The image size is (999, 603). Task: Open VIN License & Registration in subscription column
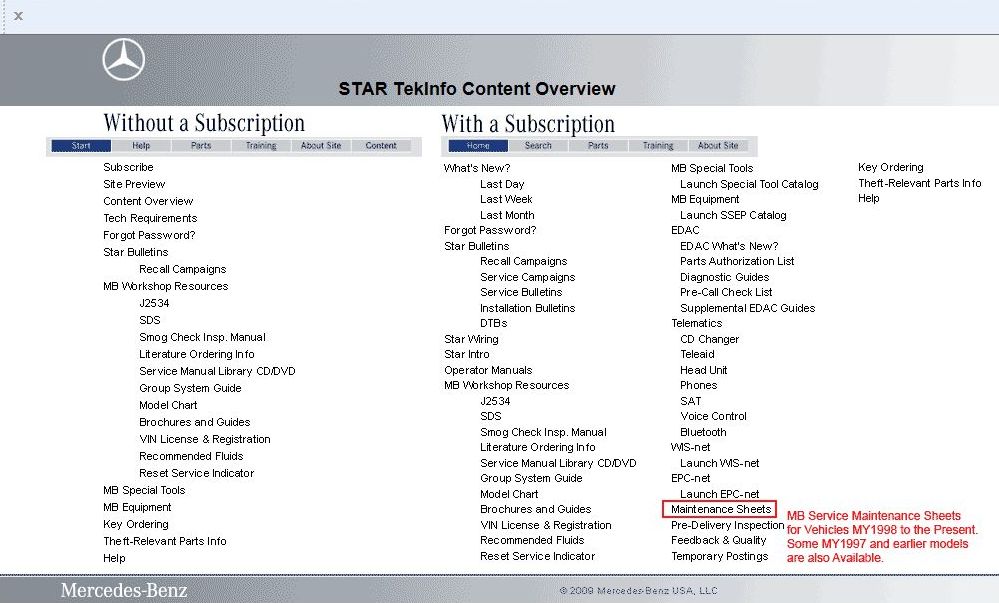pyautogui.click(x=545, y=525)
